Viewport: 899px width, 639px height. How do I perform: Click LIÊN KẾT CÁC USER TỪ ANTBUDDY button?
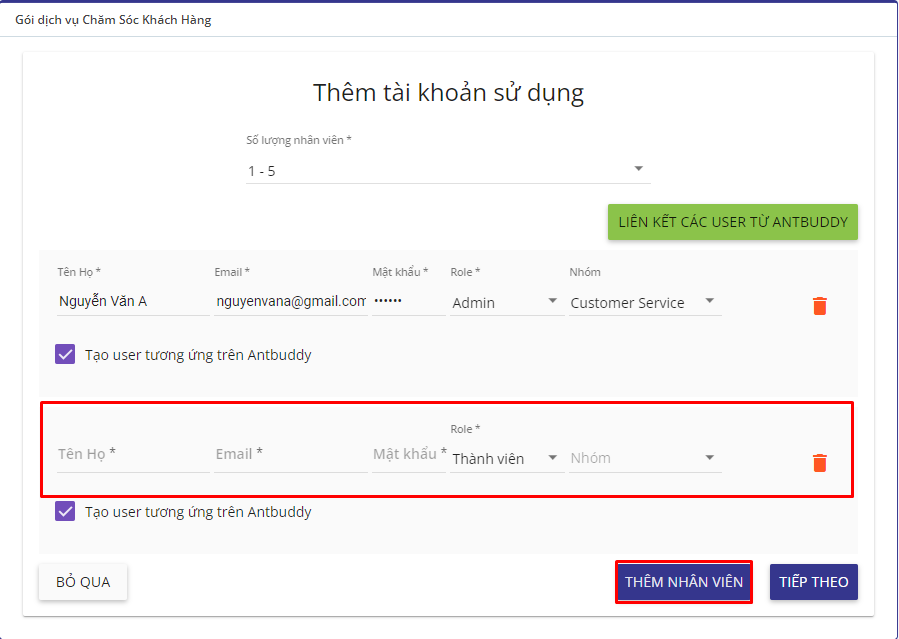click(x=733, y=222)
